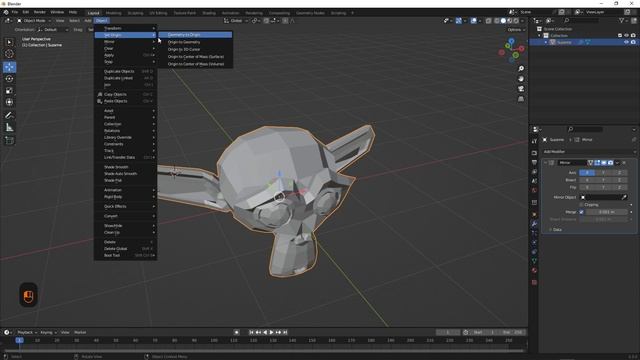Screen dimensions: 640x360
Task: Click Duplicate Objects menu entry
Action: point(125,71)
